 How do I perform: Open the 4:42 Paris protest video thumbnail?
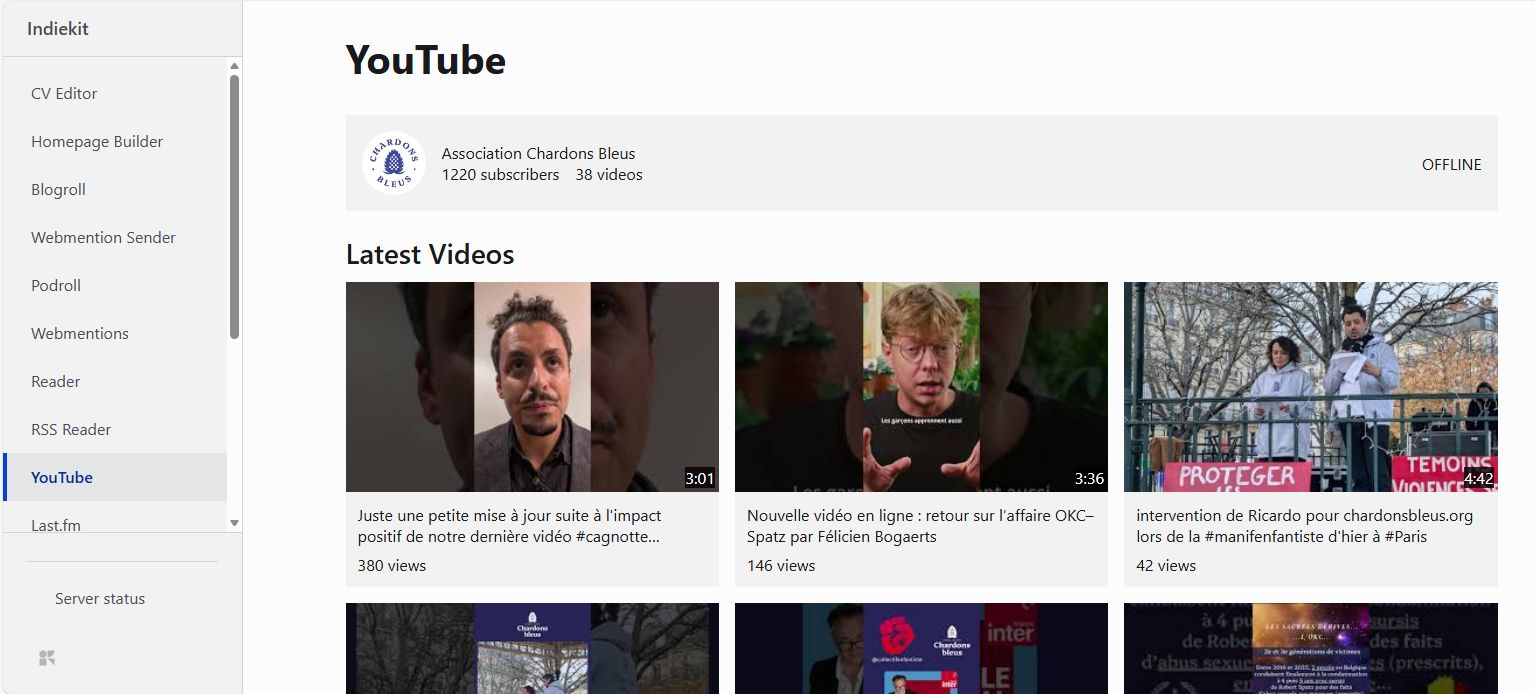[x=1310, y=386]
